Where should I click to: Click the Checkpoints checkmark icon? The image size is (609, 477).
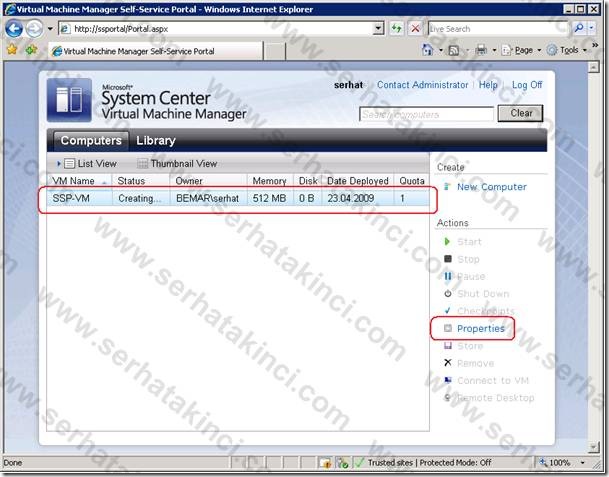point(447,310)
